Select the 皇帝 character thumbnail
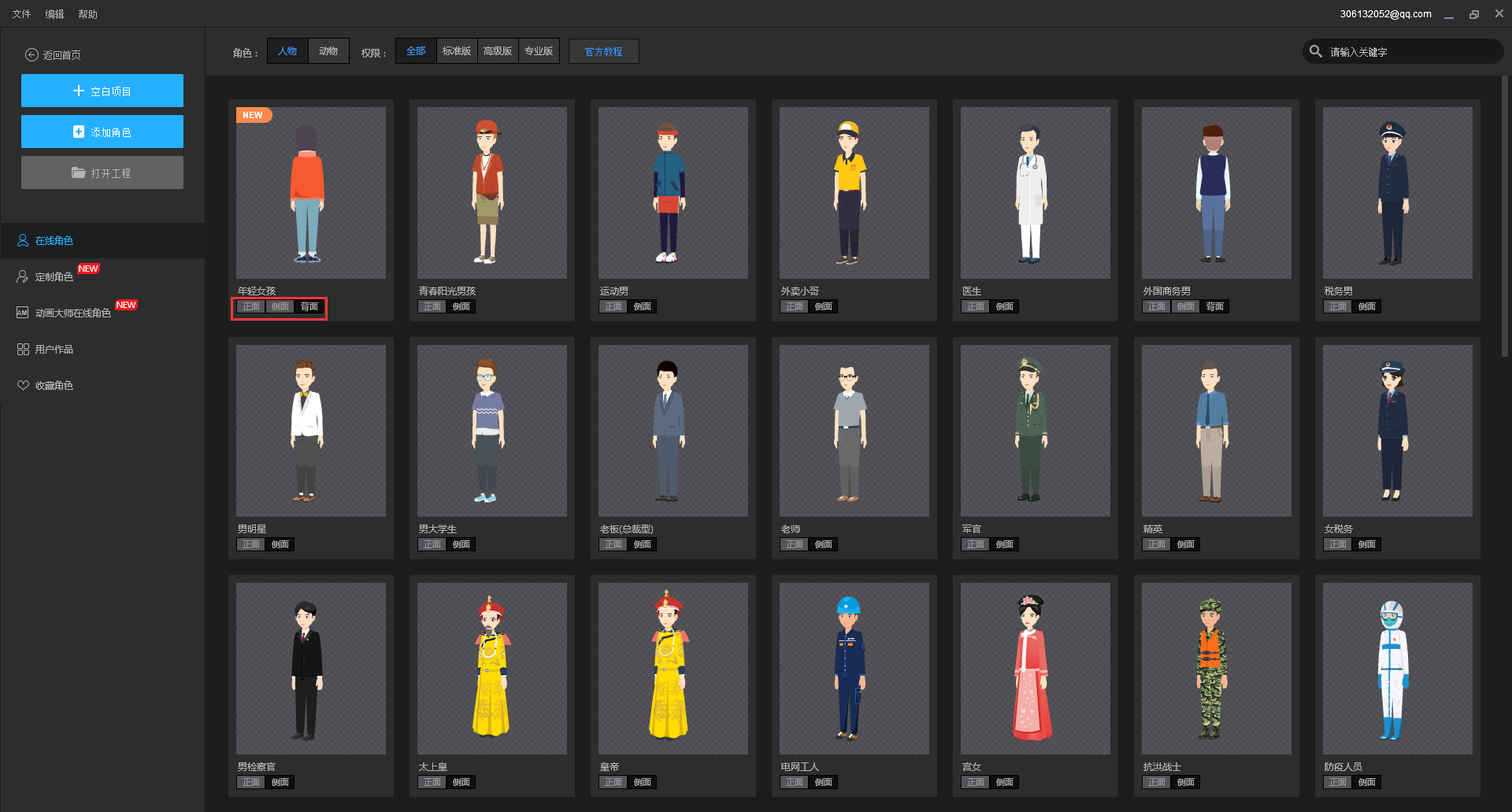The height and width of the screenshot is (812, 1512). (x=673, y=669)
